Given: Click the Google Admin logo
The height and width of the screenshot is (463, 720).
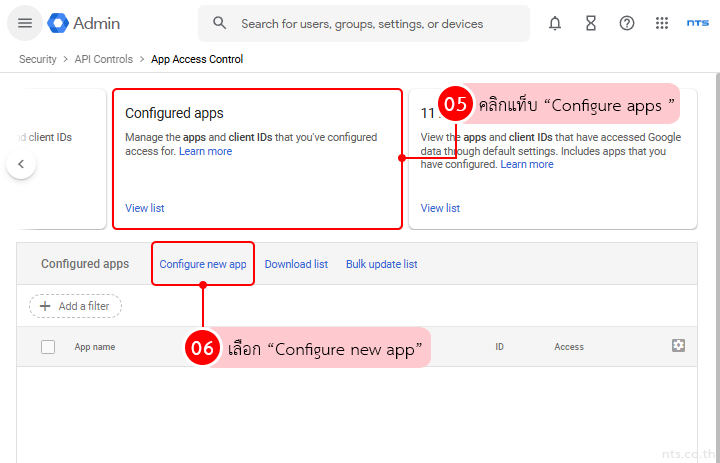Looking at the screenshot, I should click(x=84, y=23).
